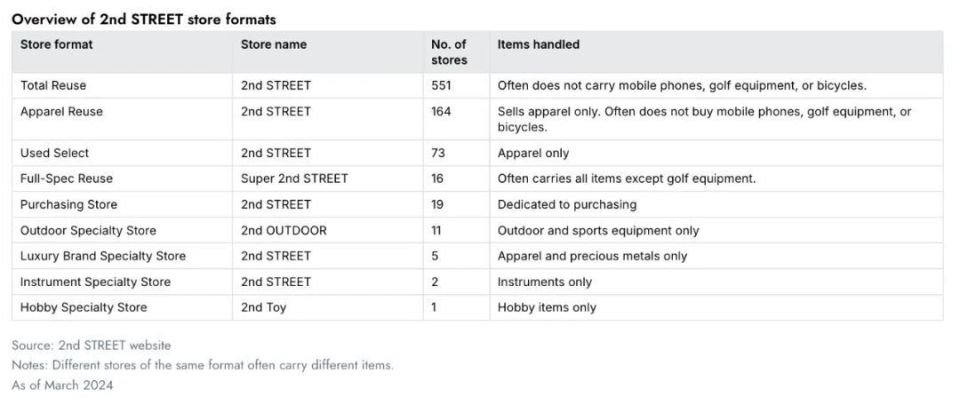
Task: Click the 'Store format' column header
Action: click(56, 45)
